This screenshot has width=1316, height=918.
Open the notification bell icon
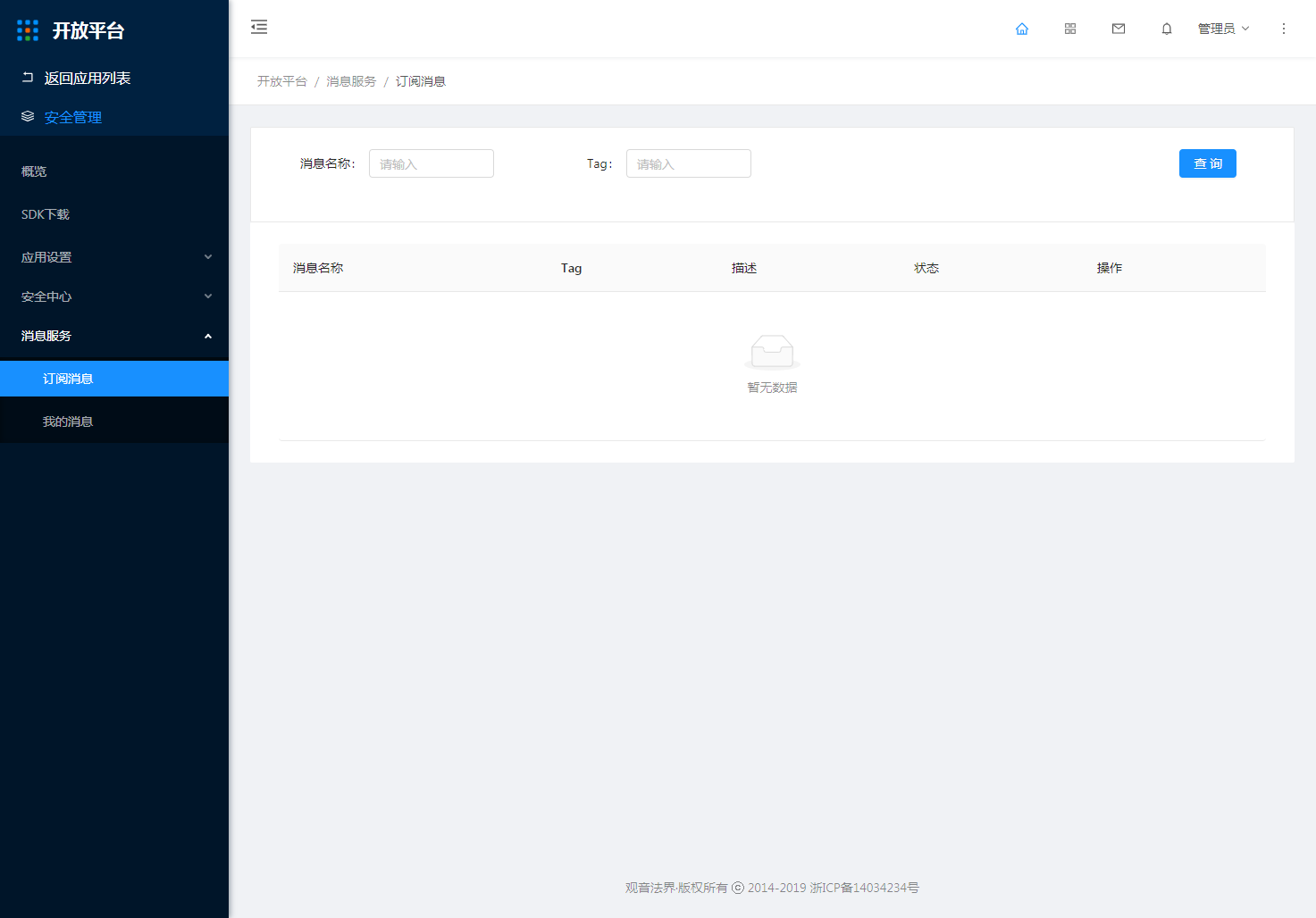[x=1167, y=29]
